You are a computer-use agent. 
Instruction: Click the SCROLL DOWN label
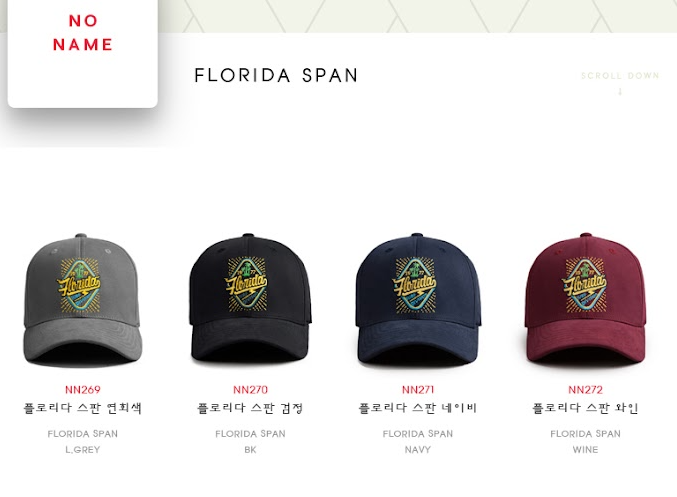point(620,76)
